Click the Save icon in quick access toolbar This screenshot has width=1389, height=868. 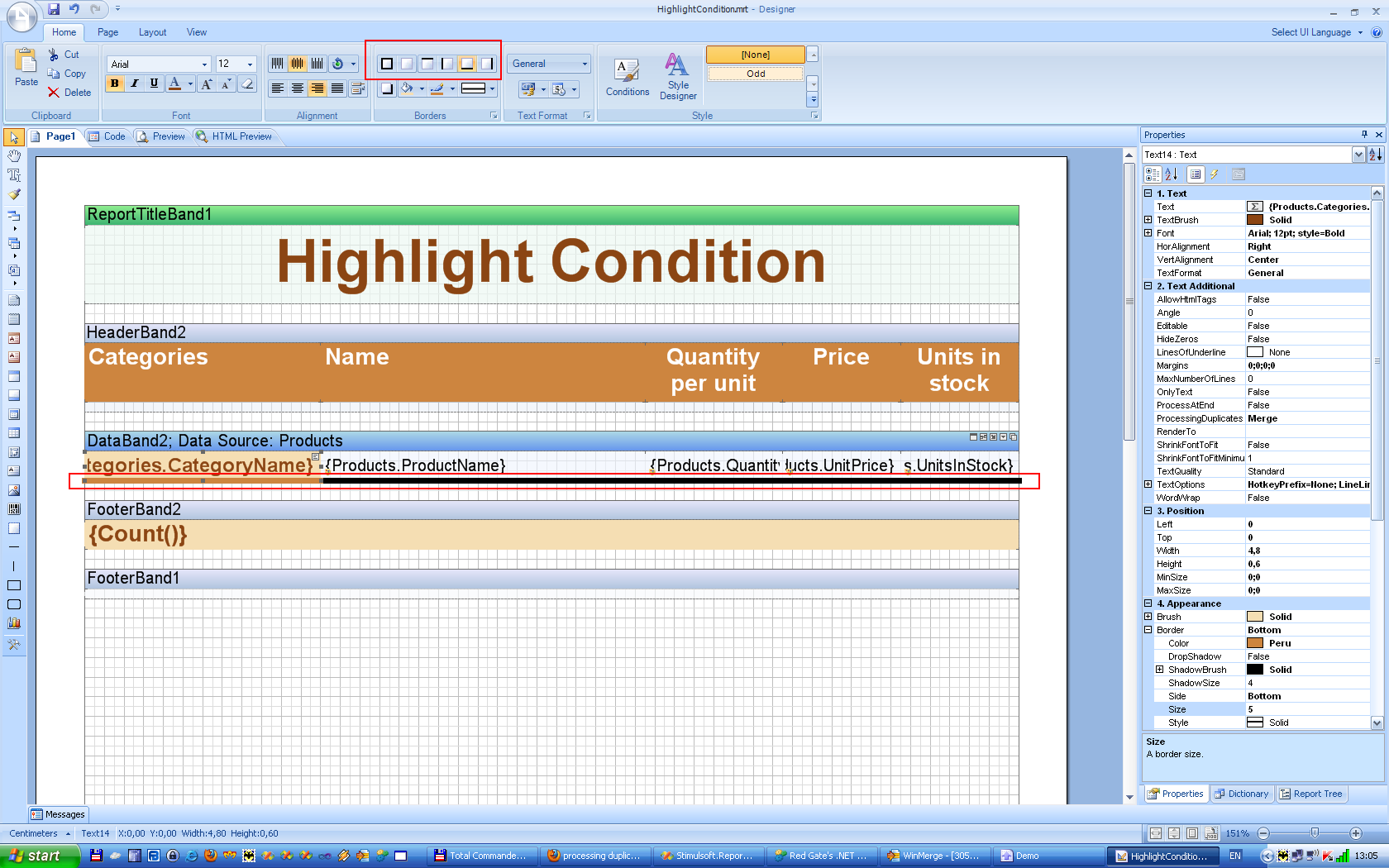(54, 9)
